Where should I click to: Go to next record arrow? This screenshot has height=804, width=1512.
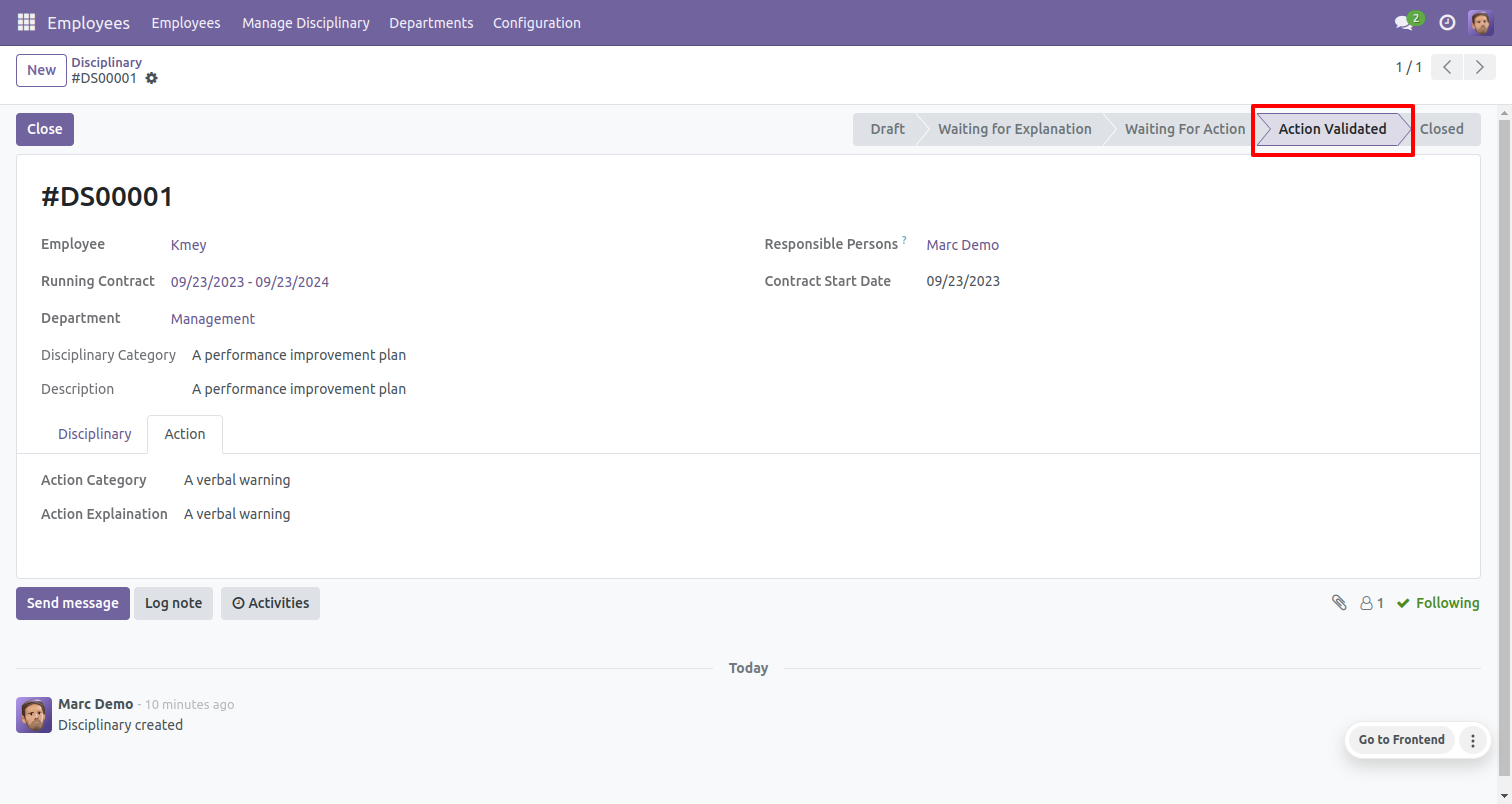[1479, 67]
